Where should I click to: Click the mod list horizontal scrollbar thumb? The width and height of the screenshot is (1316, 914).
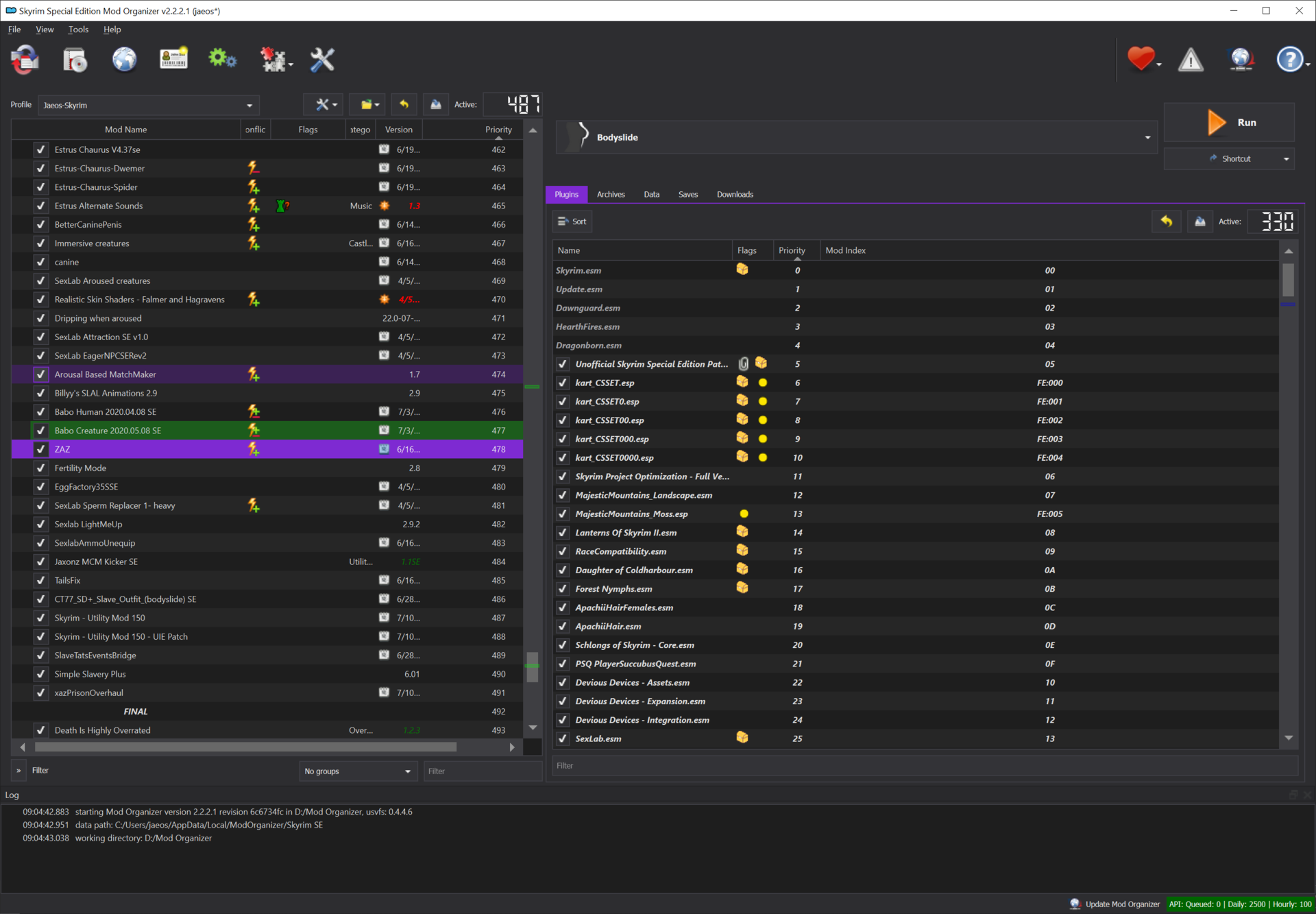pos(245,747)
